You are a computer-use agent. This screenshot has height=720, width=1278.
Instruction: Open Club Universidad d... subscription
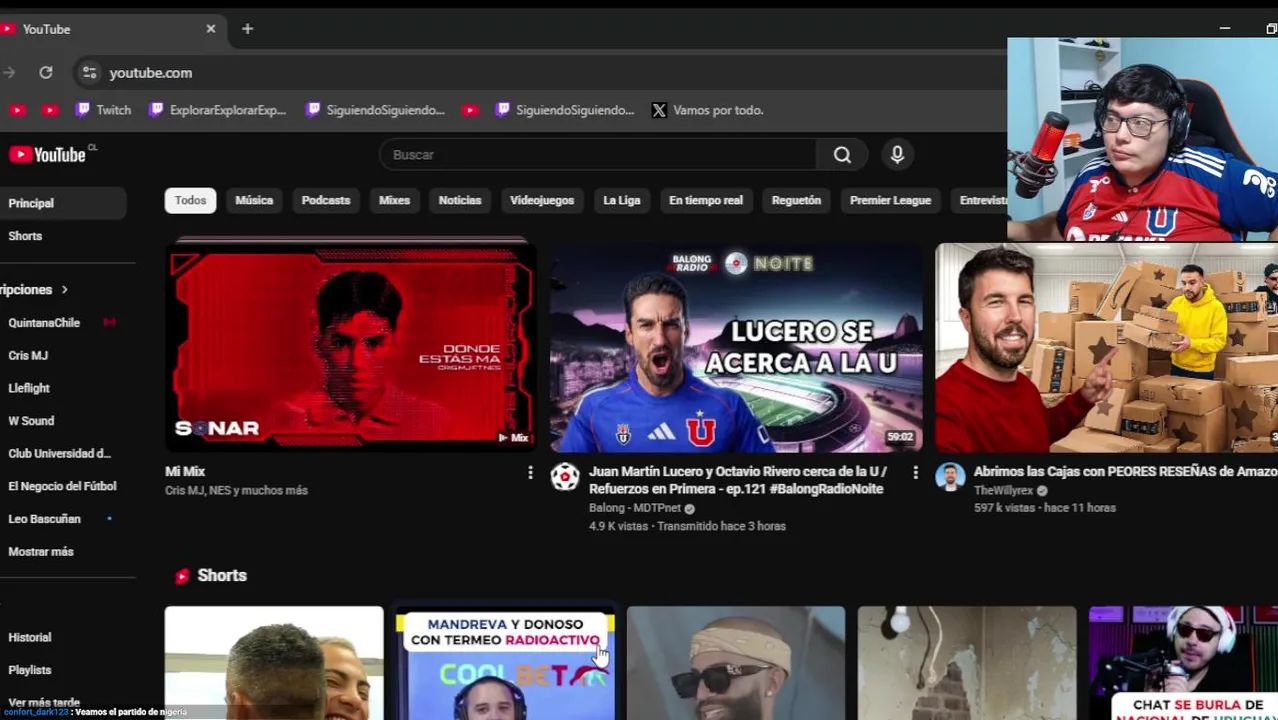(x=62, y=454)
